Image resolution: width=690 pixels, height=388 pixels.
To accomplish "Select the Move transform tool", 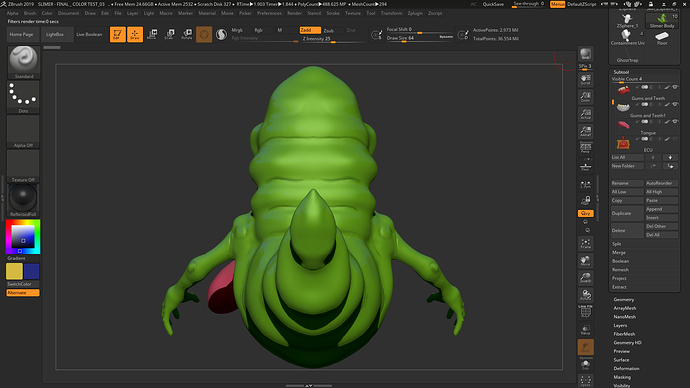I will [152, 34].
